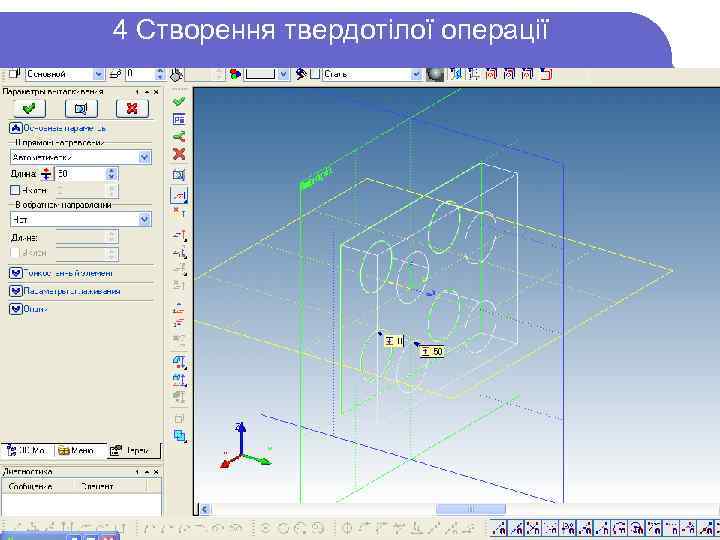Toggle checkbox beside the material icon

(x=315, y=74)
